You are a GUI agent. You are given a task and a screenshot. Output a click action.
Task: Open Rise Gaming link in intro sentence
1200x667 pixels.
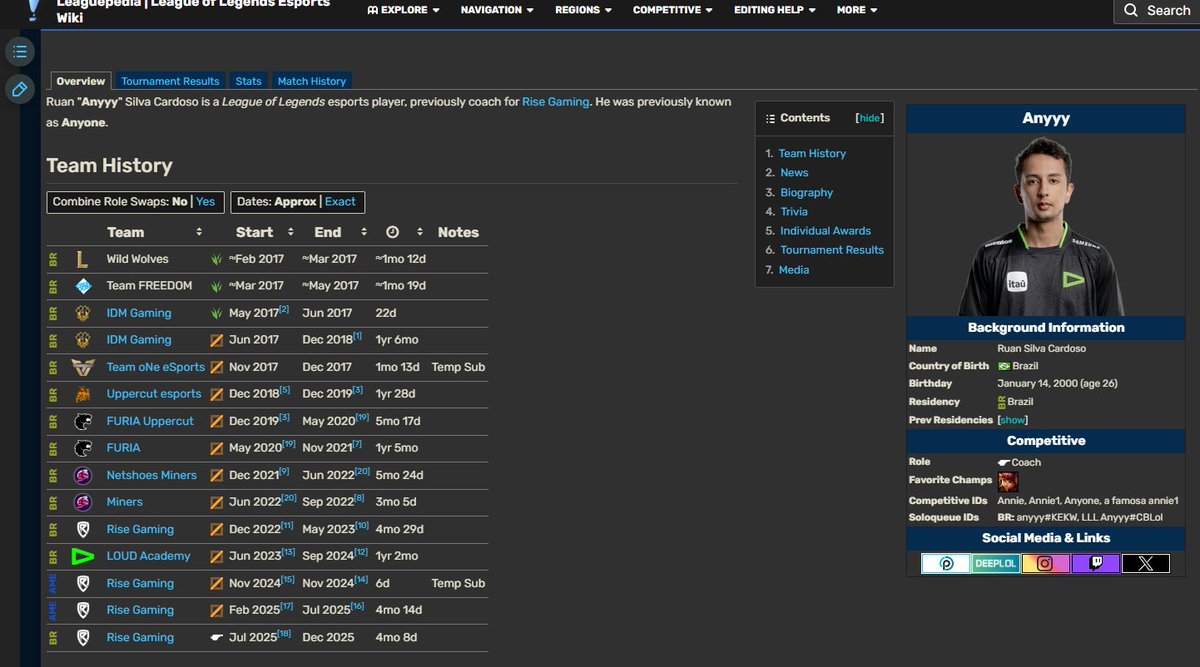556,102
